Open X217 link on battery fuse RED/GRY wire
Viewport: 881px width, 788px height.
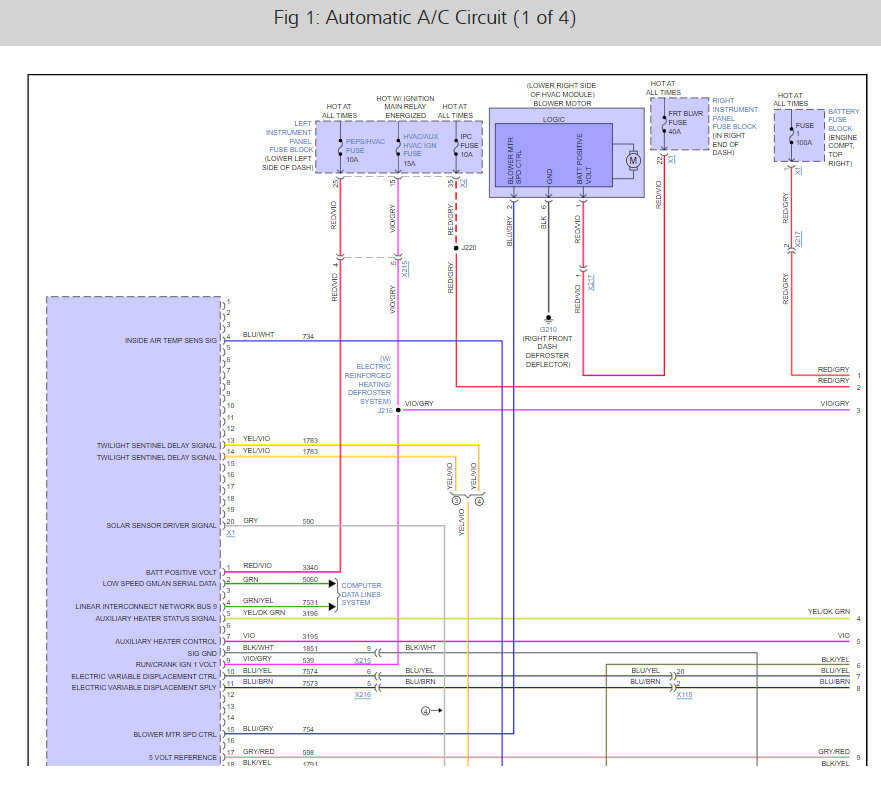click(x=799, y=239)
